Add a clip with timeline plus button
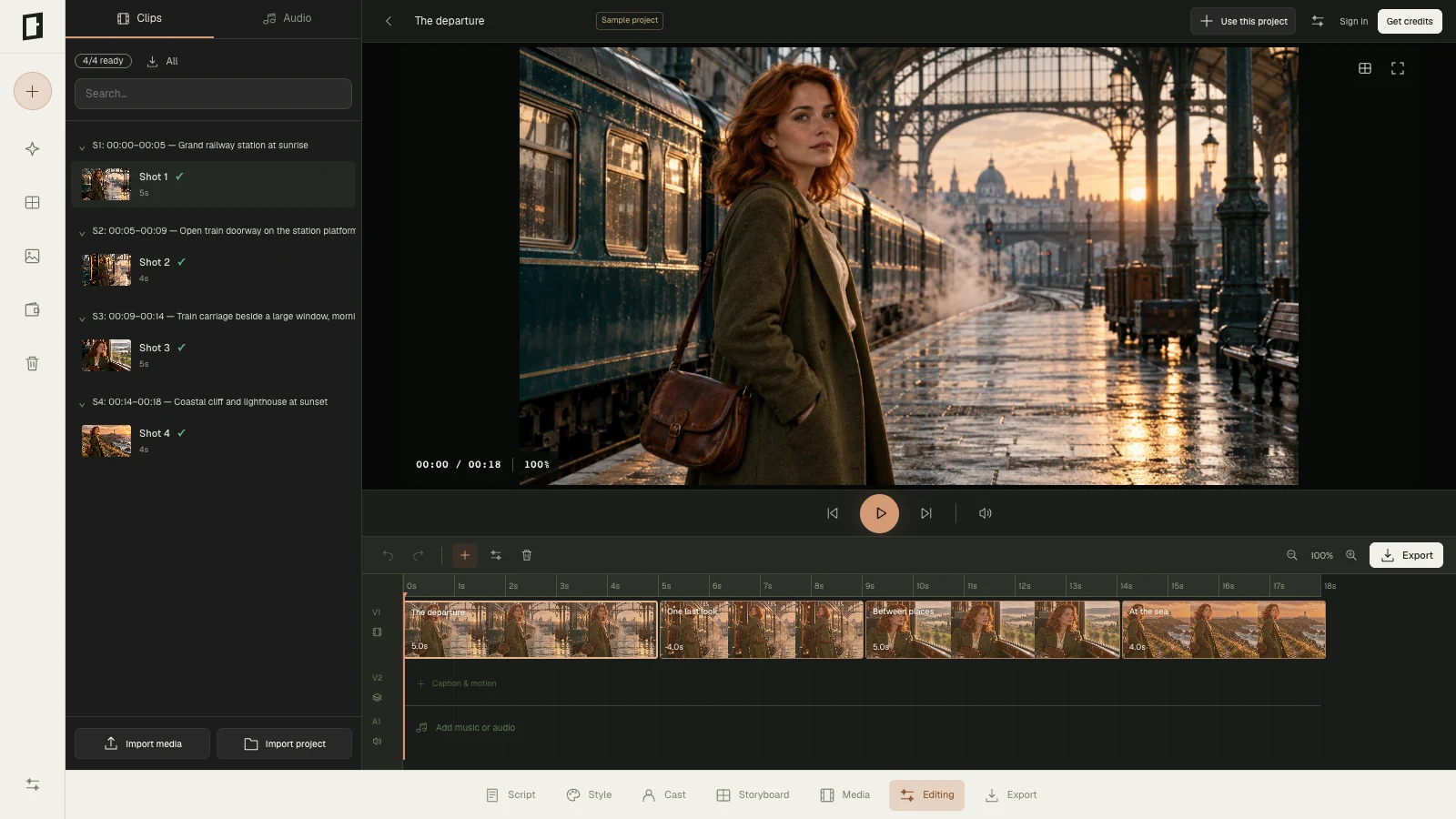 [465, 555]
